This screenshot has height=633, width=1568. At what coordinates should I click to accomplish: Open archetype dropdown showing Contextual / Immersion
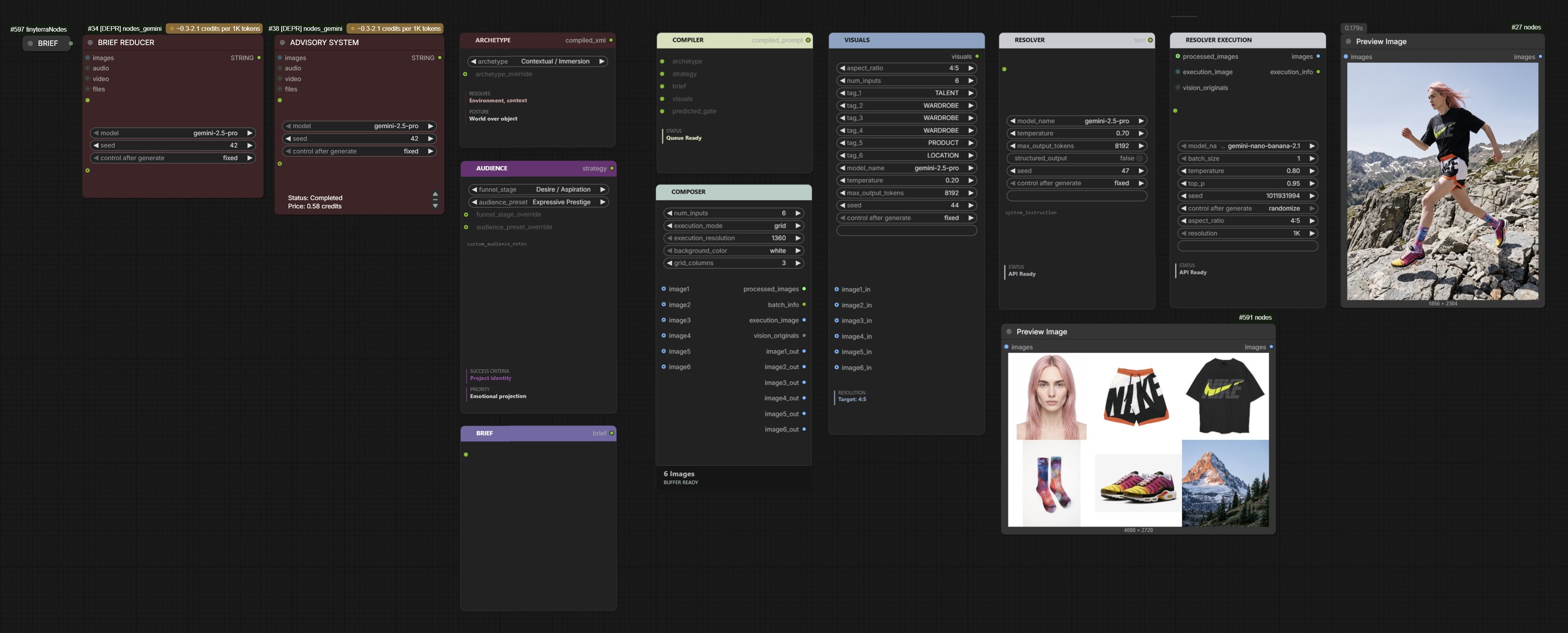pos(538,61)
